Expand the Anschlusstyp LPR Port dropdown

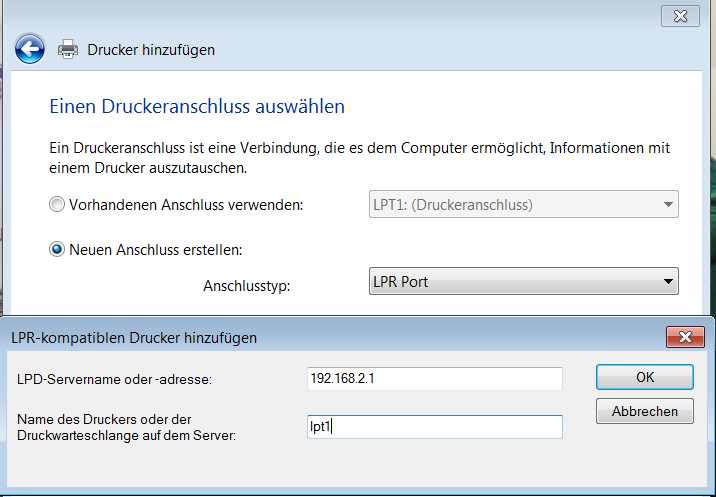523,281
